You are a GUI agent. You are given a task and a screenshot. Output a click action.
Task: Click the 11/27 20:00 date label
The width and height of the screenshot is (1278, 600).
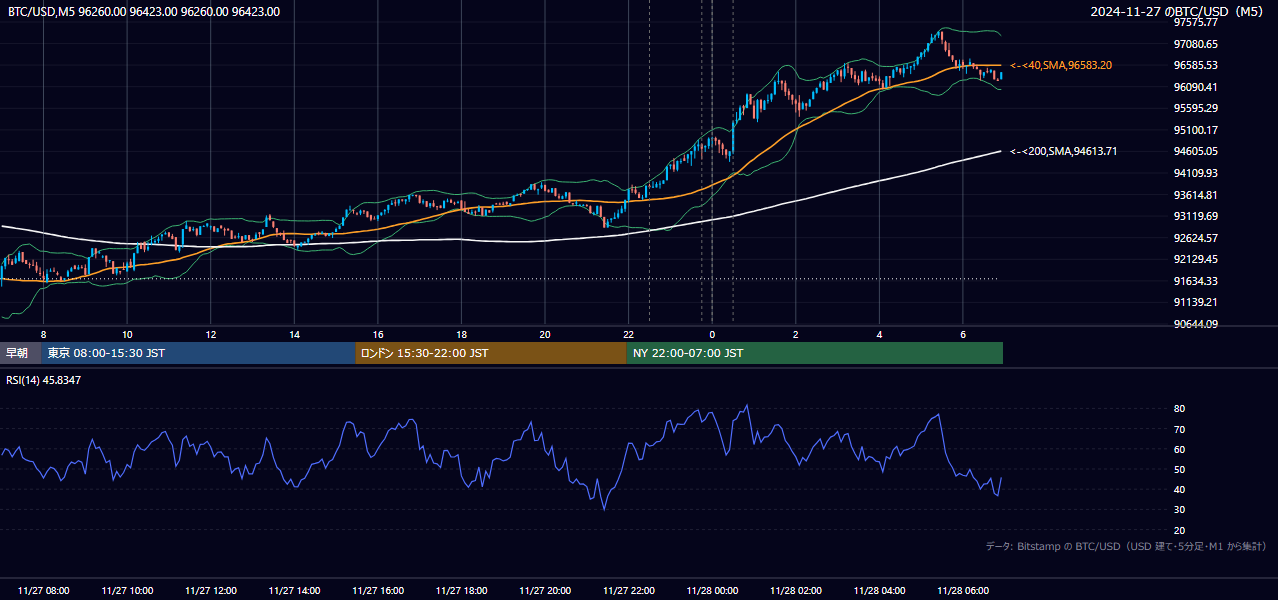(545, 591)
